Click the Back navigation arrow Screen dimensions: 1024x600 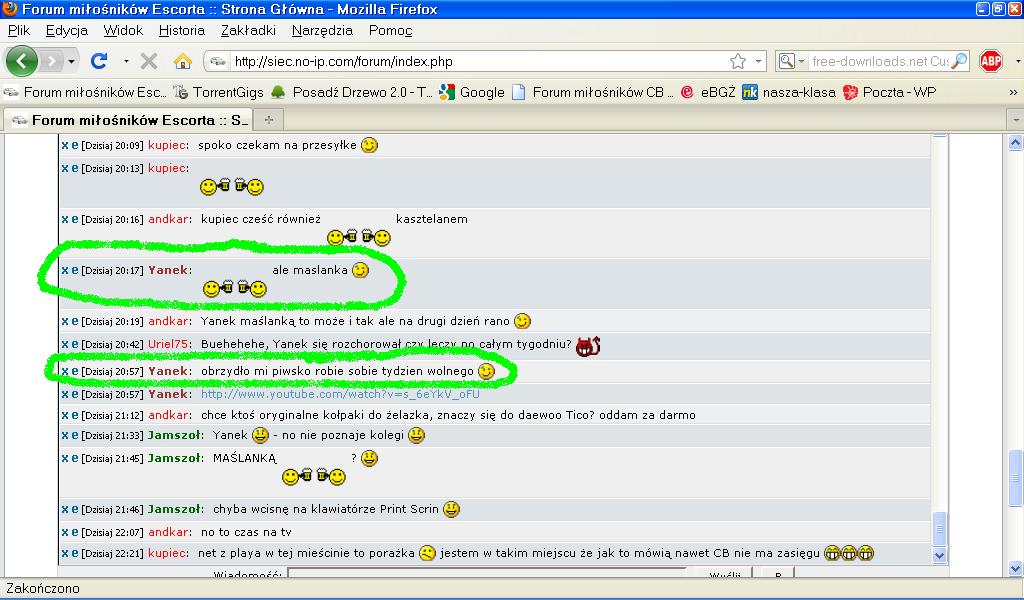(21, 61)
